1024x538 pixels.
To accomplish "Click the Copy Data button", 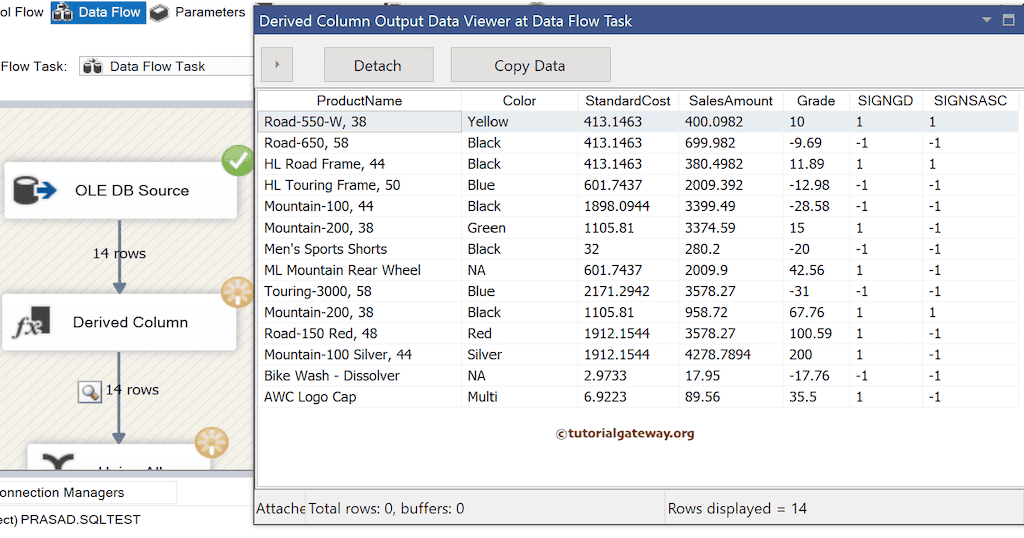I will click(x=530, y=66).
